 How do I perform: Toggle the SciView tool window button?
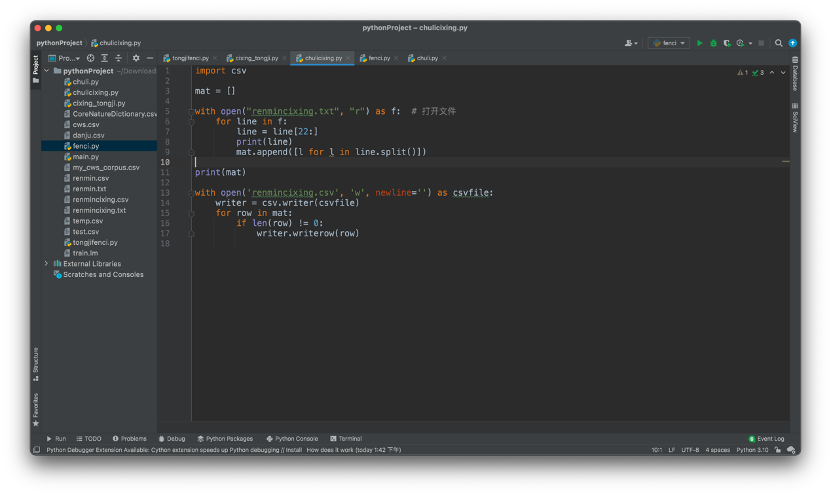click(795, 117)
